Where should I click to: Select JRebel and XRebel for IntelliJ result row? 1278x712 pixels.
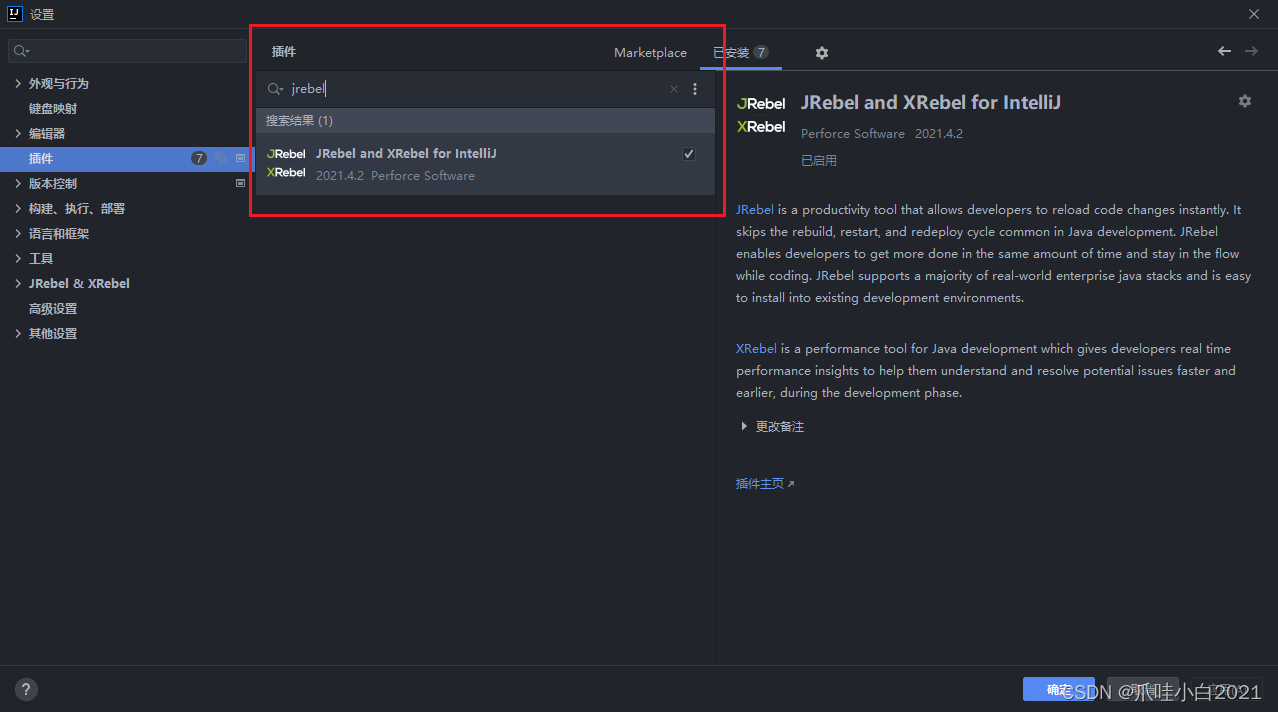pos(485,164)
